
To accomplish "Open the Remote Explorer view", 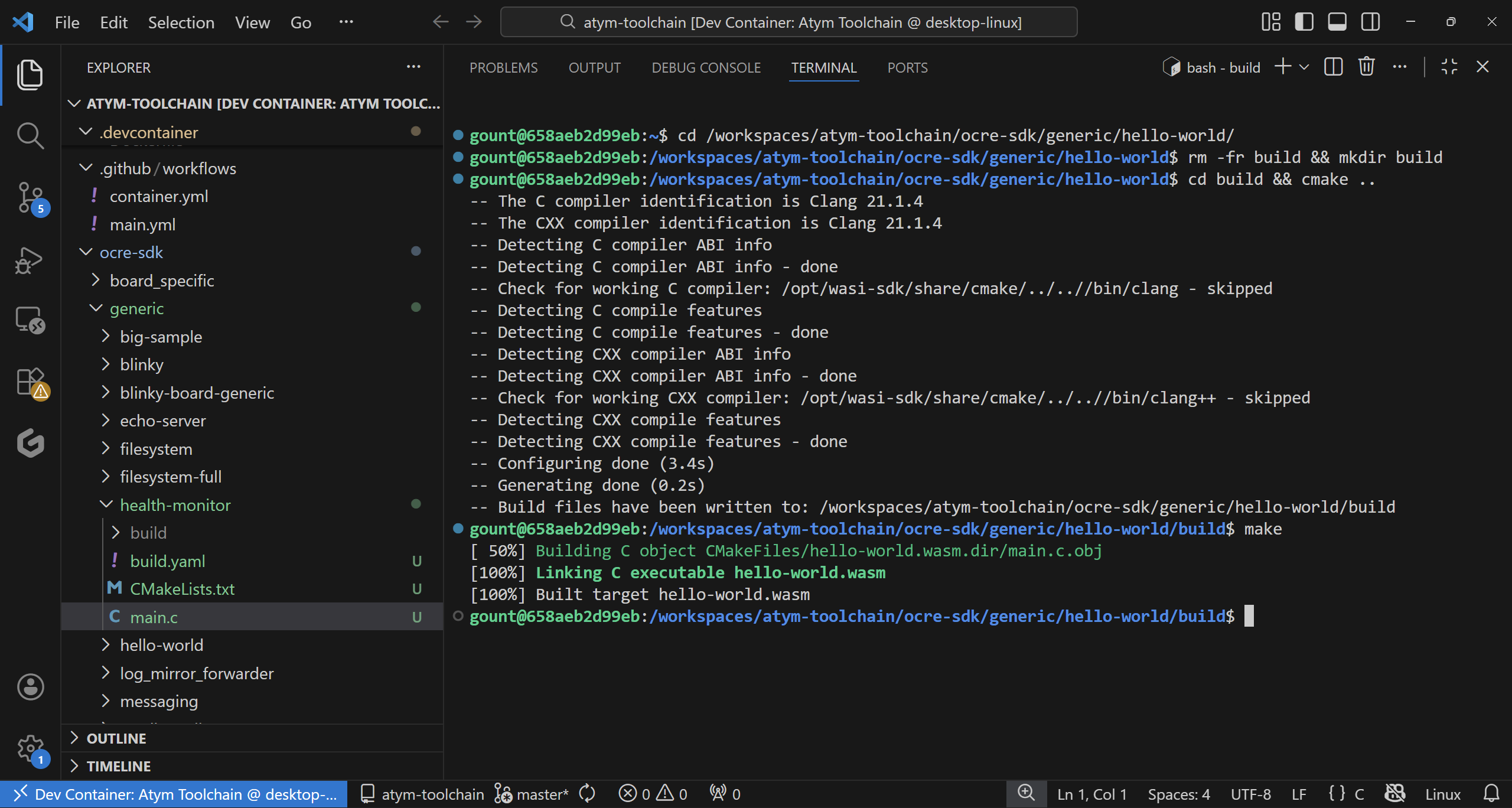I will [30, 320].
